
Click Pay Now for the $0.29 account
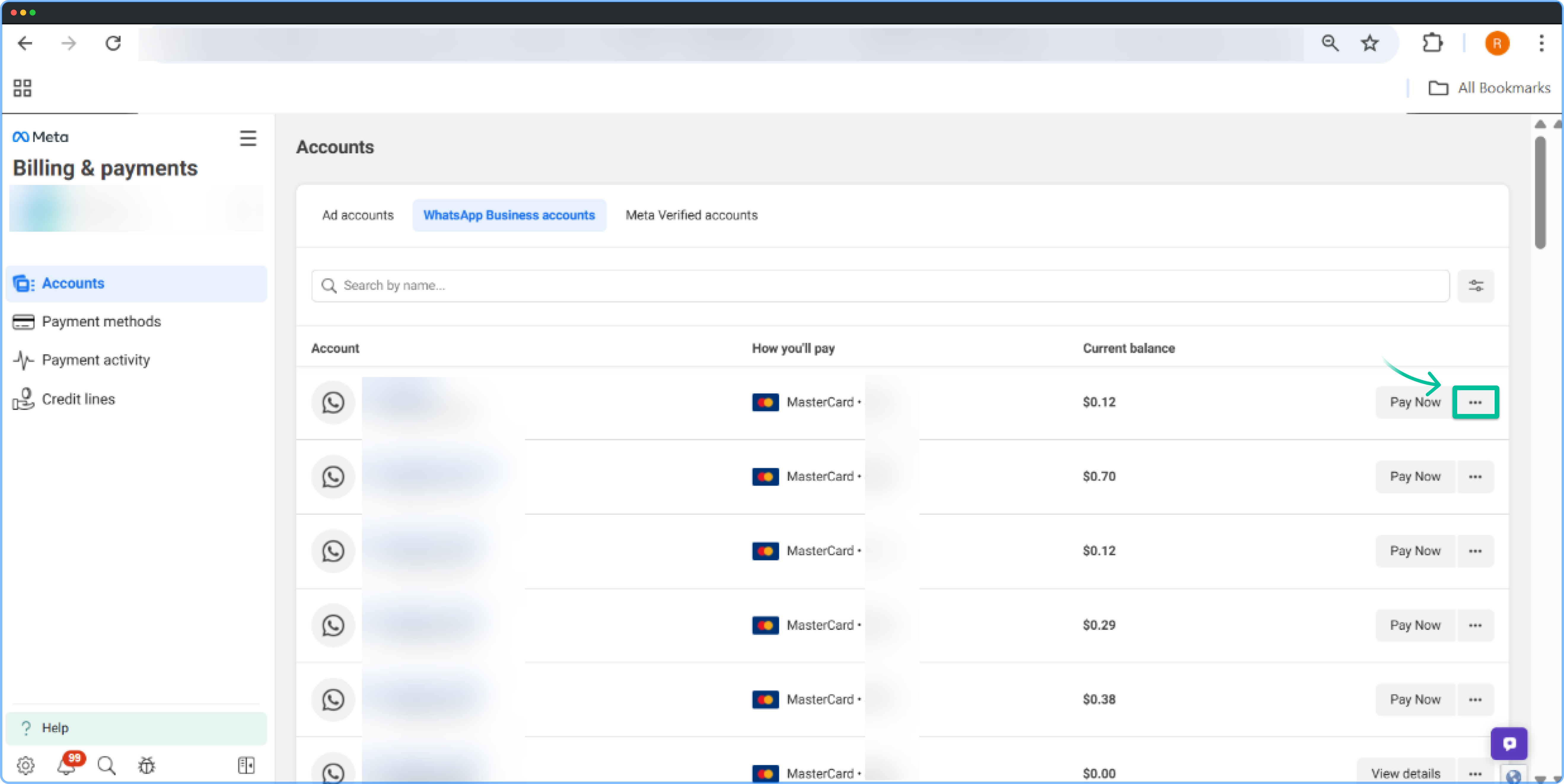[1415, 625]
